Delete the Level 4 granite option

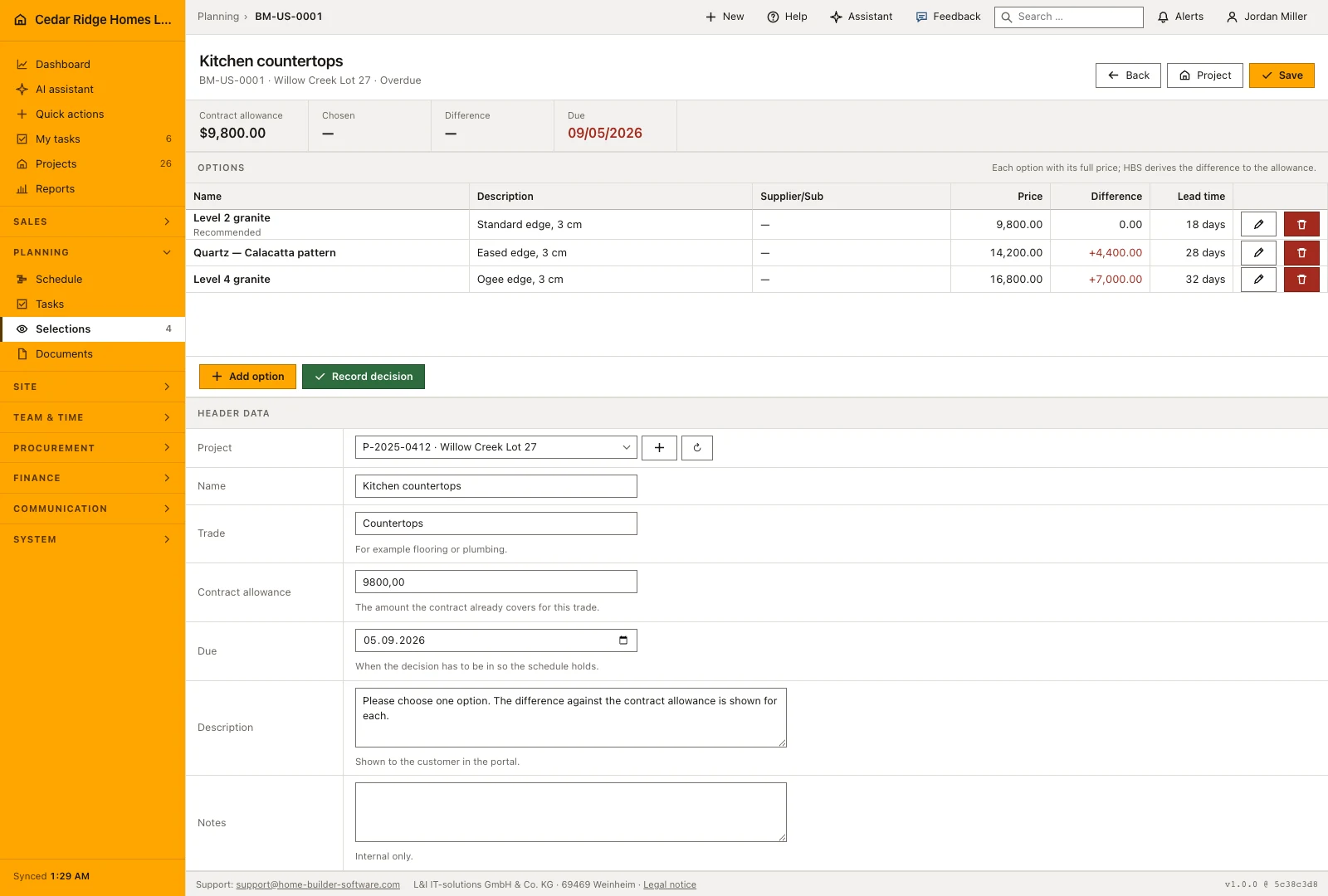tap(1301, 280)
